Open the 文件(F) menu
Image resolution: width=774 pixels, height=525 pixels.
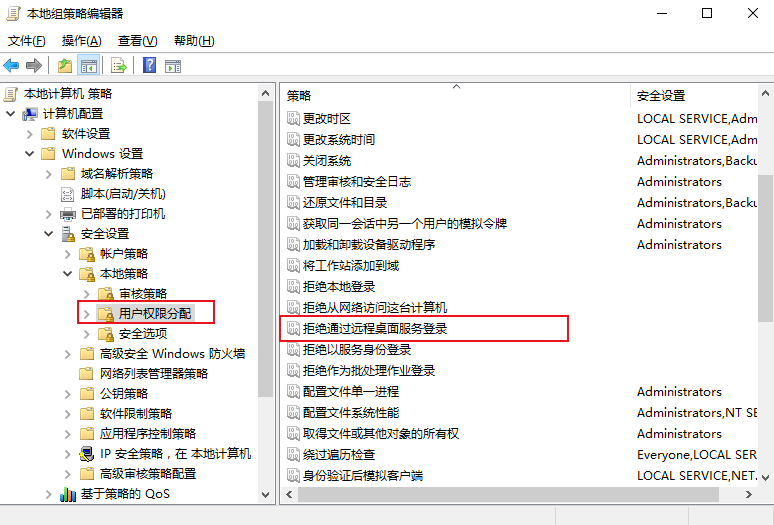27,41
